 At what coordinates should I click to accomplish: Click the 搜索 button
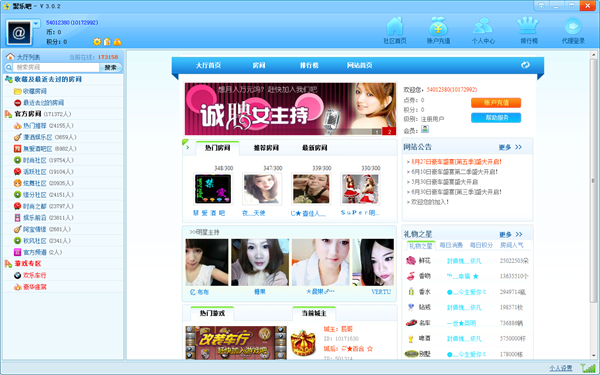[111, 67]
